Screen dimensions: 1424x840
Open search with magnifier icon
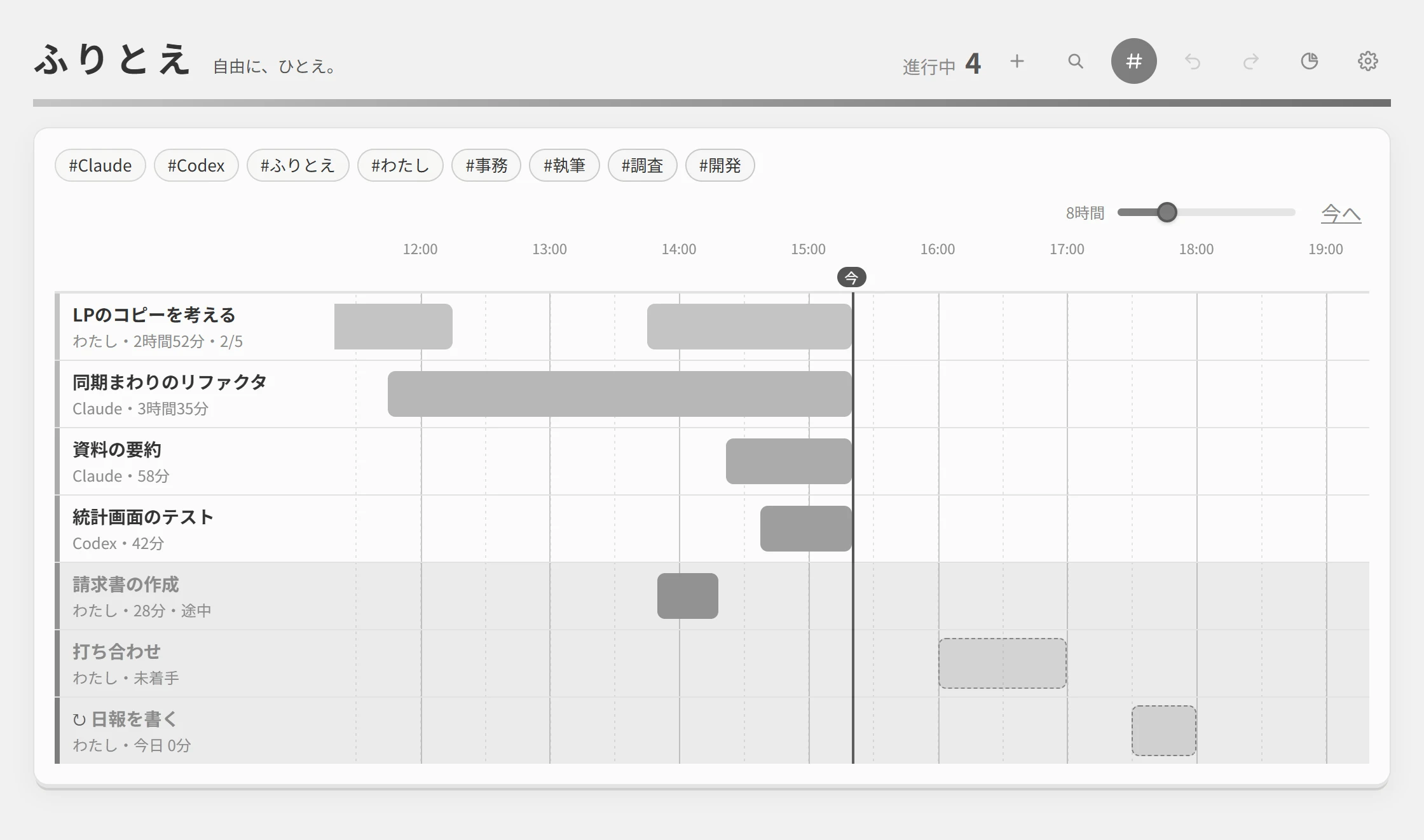tap(1076, 61)
